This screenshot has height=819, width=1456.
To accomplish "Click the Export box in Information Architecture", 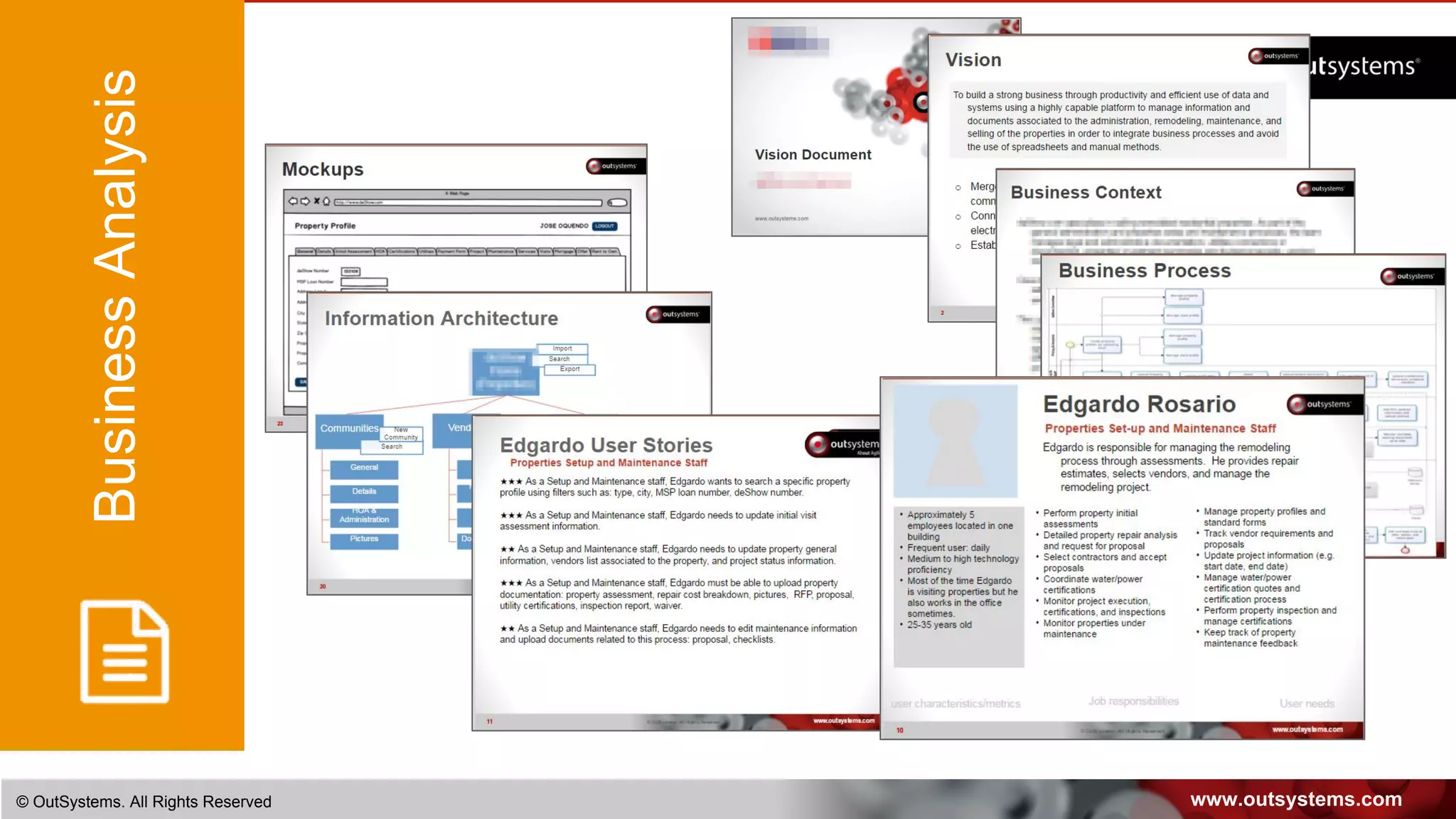I will coord(569,369).
